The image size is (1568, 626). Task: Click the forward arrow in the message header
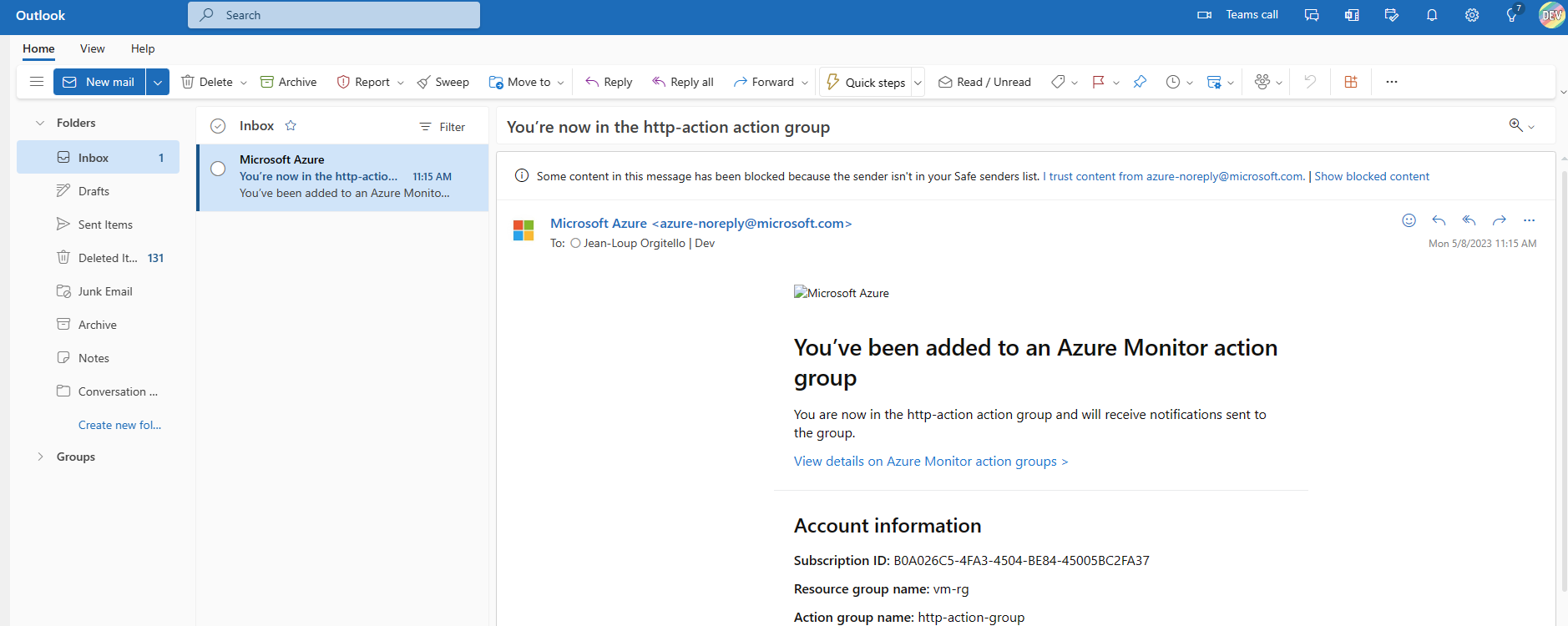coord(1500,220)
